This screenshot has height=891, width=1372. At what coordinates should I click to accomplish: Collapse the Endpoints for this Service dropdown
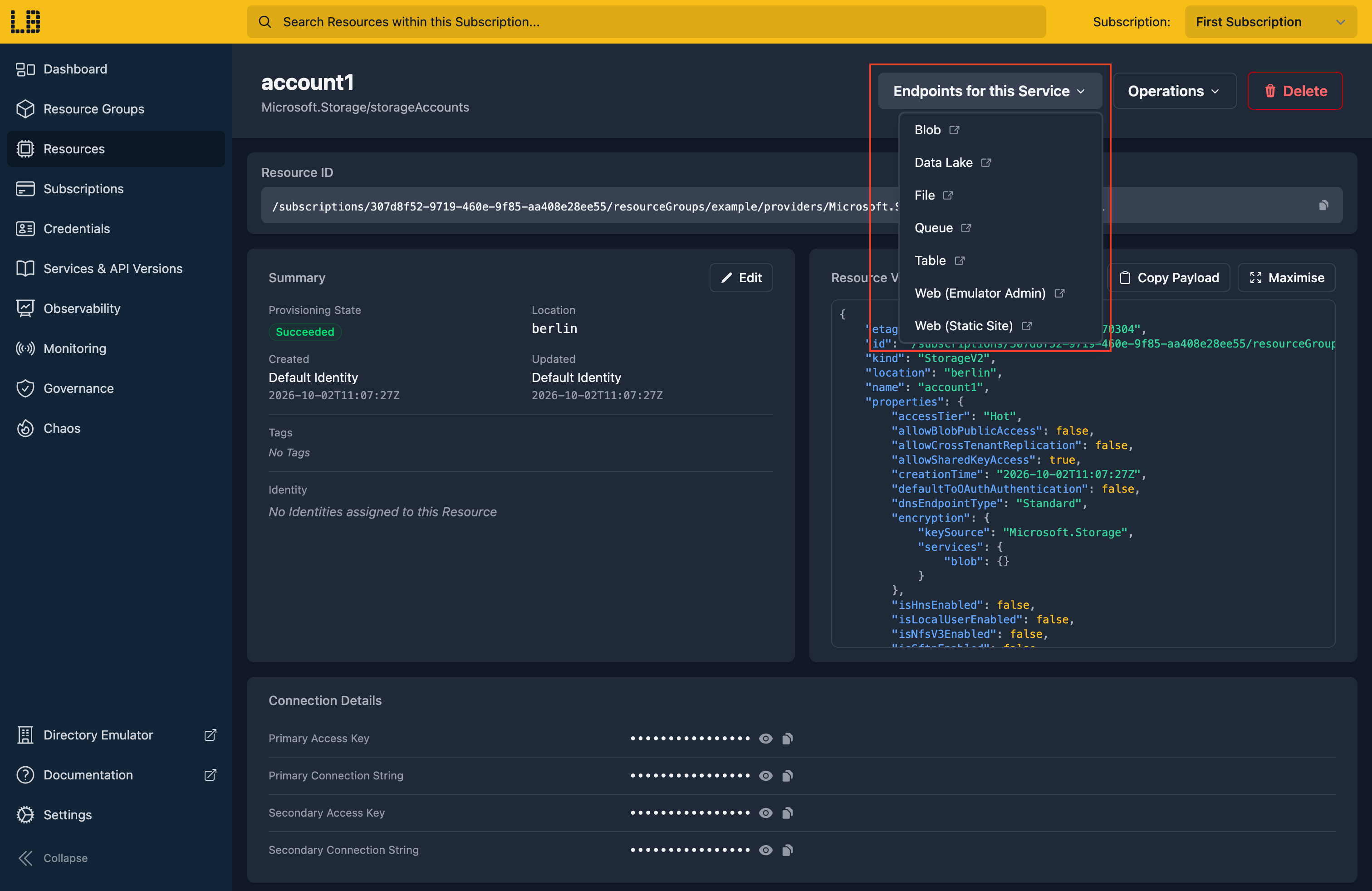pos(990,91)
